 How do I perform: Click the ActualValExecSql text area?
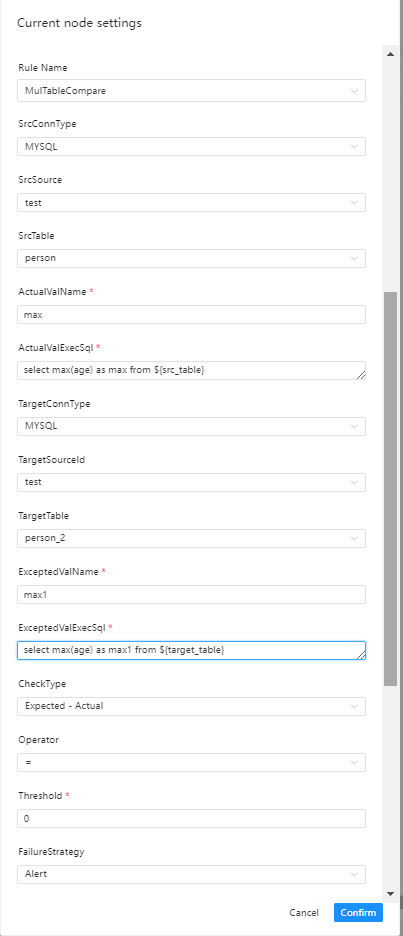coord(191,370)
